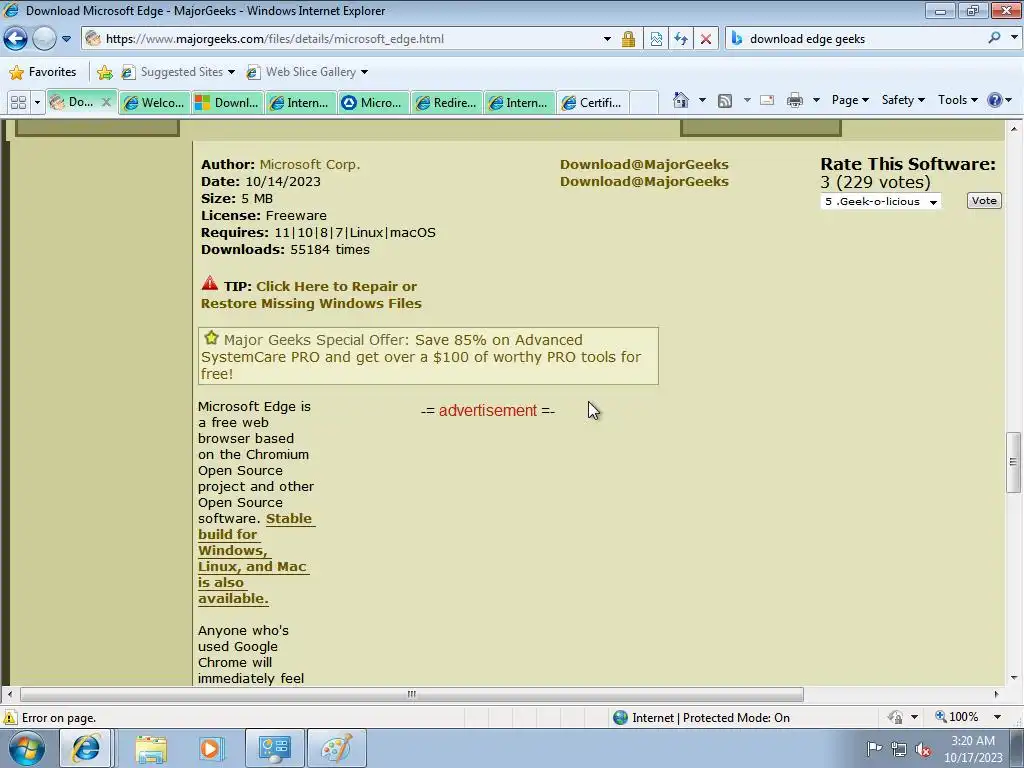Image resolution: width=1024 pixels, height=768 pixels.
Task: Open the recent pages dropdown arrow
Action: click(66, 39)
